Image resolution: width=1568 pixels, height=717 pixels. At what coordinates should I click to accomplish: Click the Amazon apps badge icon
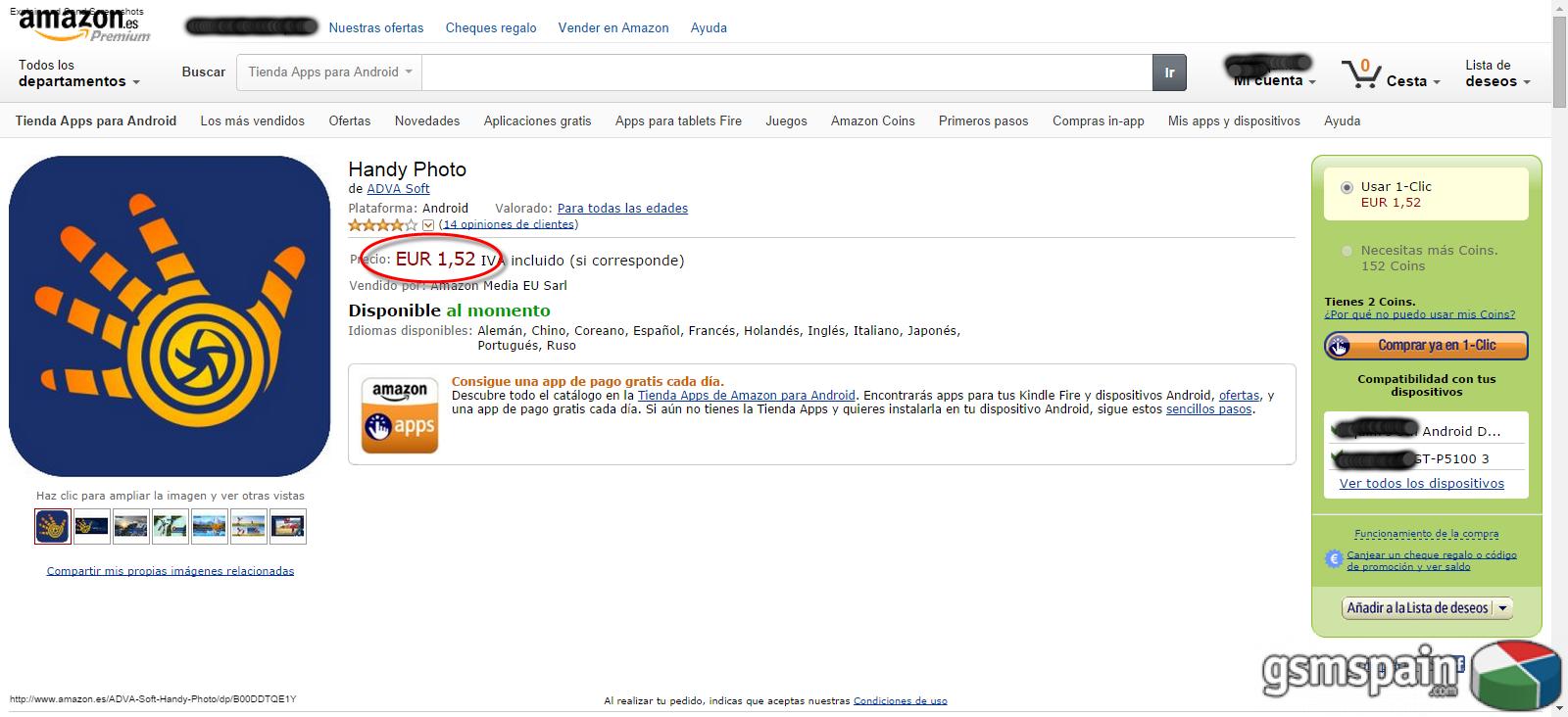(x=400, y=415)
